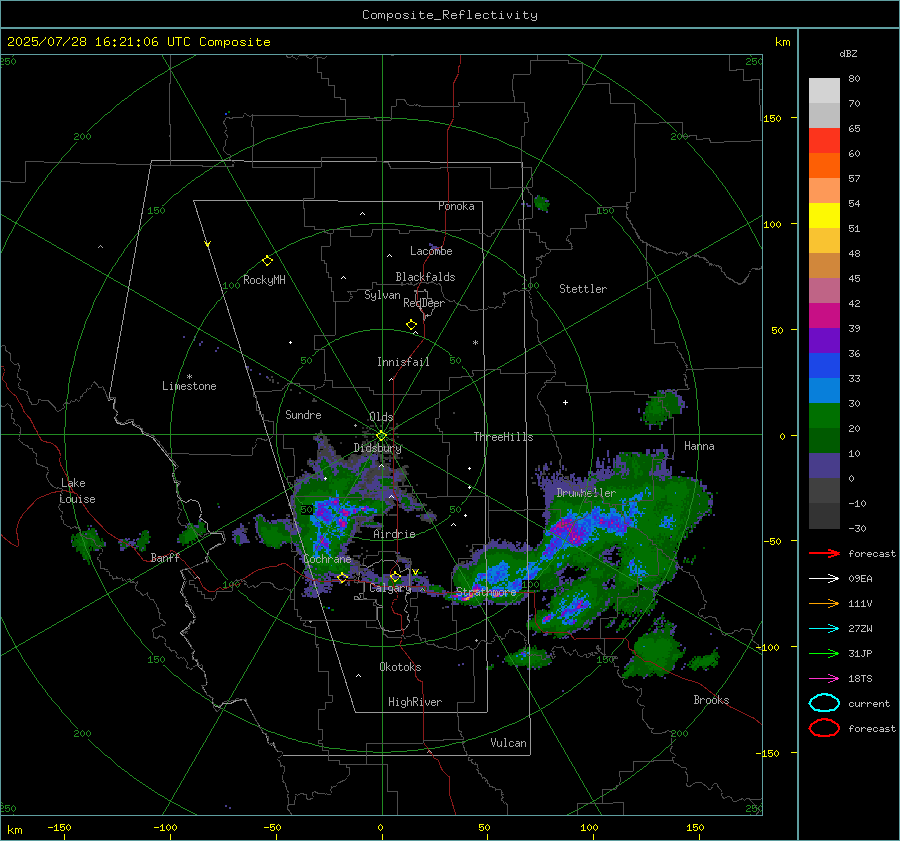Click the yellow diamond marker south of RedDeer
Image resolution: width=900 pixels, height=841 pixels.
tap(411, 325)
